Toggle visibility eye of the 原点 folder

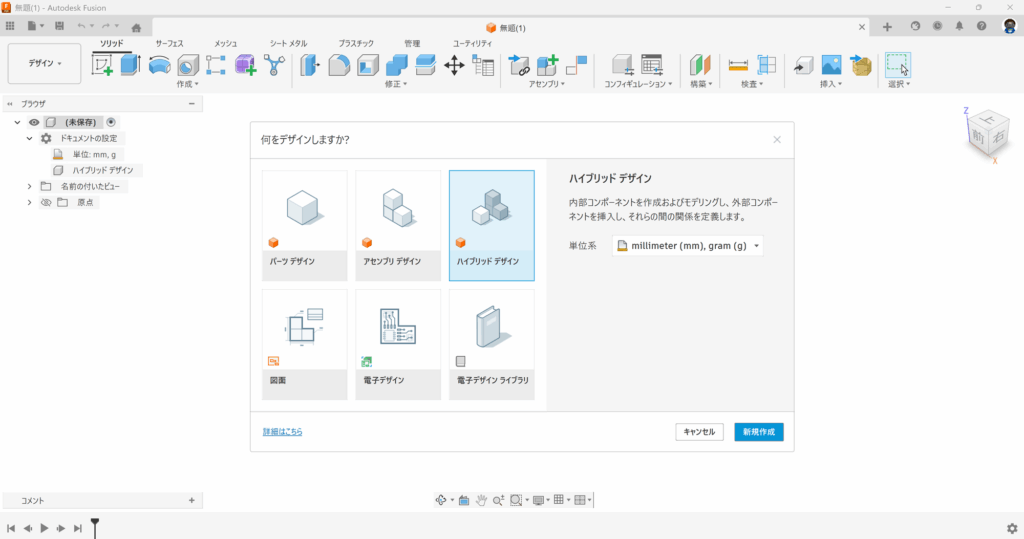45,202
